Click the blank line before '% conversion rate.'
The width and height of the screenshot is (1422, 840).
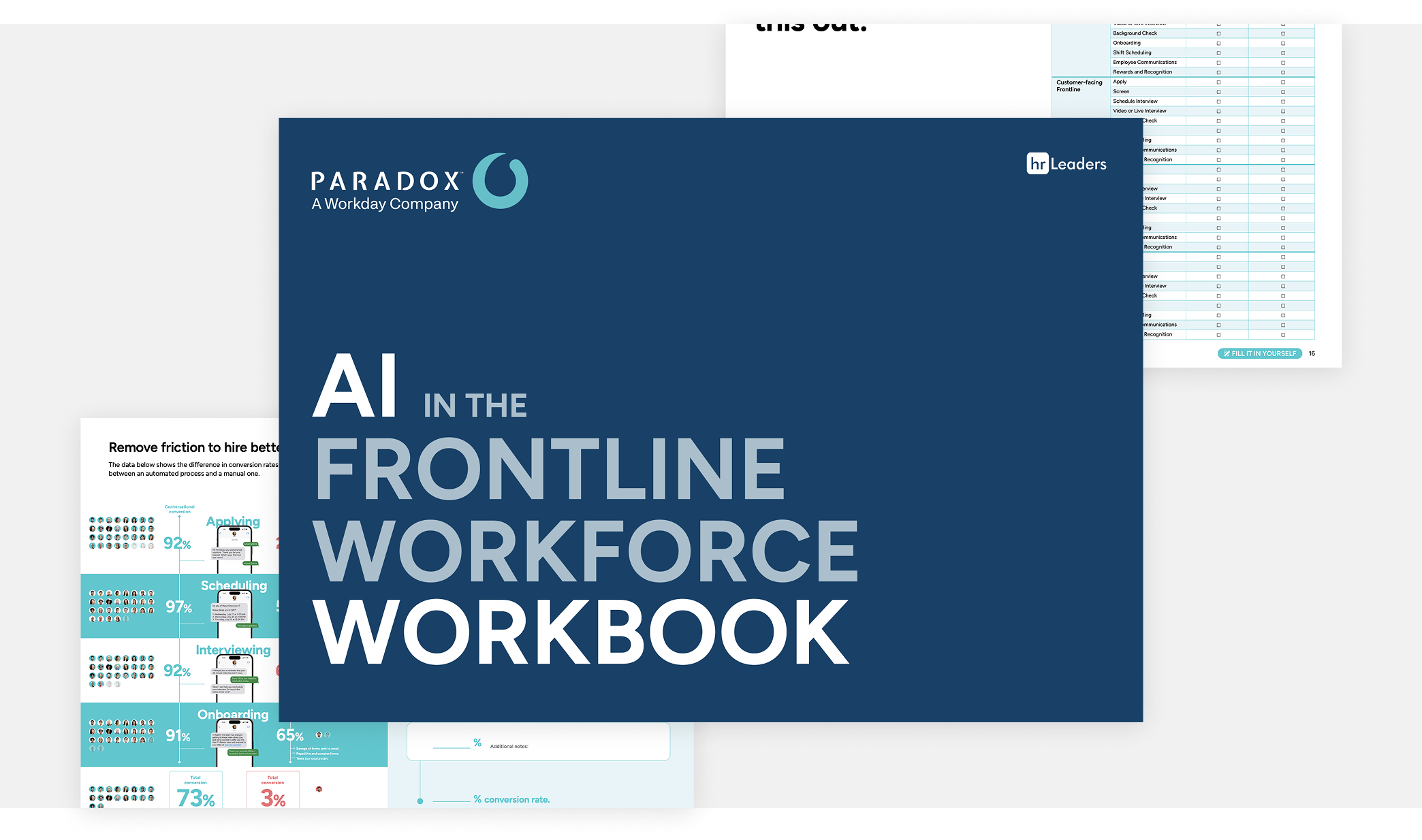[x=452, y=800]
